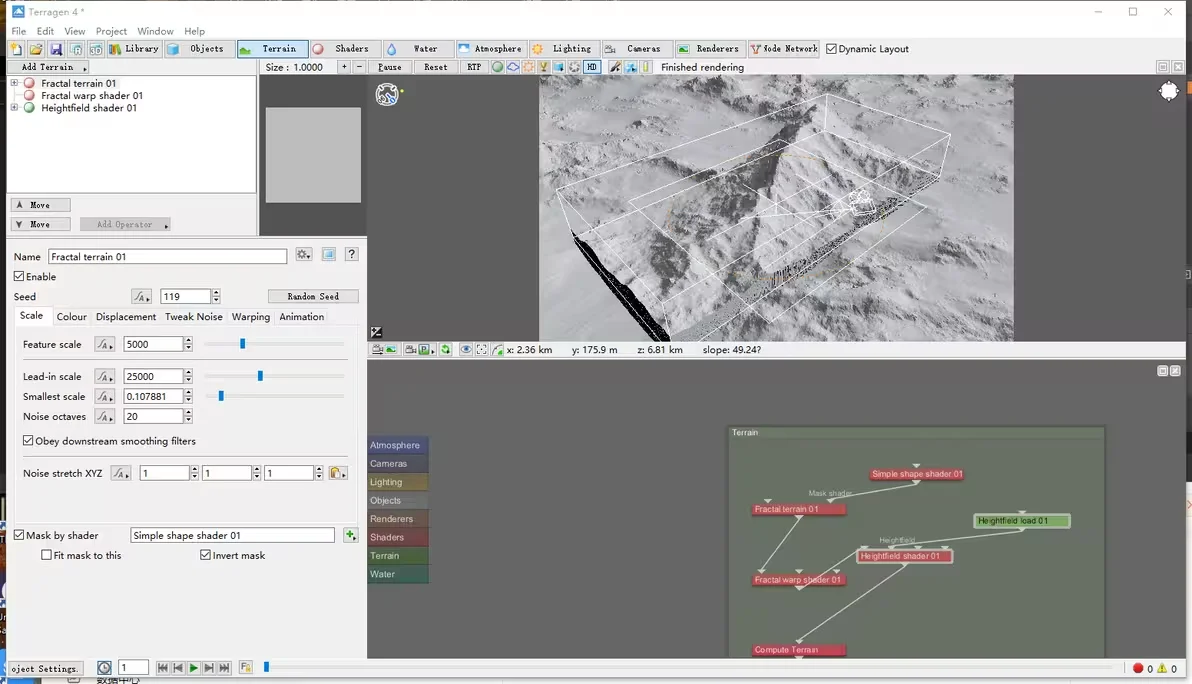
Task: Open the Add Terrain dropdown menu
Action: tap(47, 67)
